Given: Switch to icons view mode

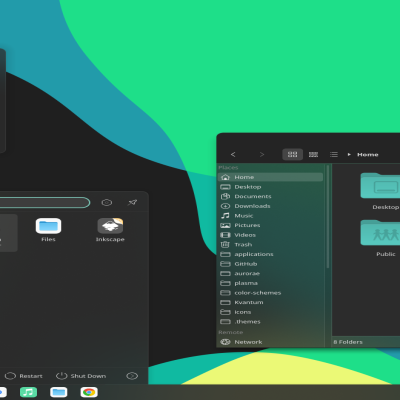Looking at the screenshot, I should pyautogui.click(x=292, y=154).
